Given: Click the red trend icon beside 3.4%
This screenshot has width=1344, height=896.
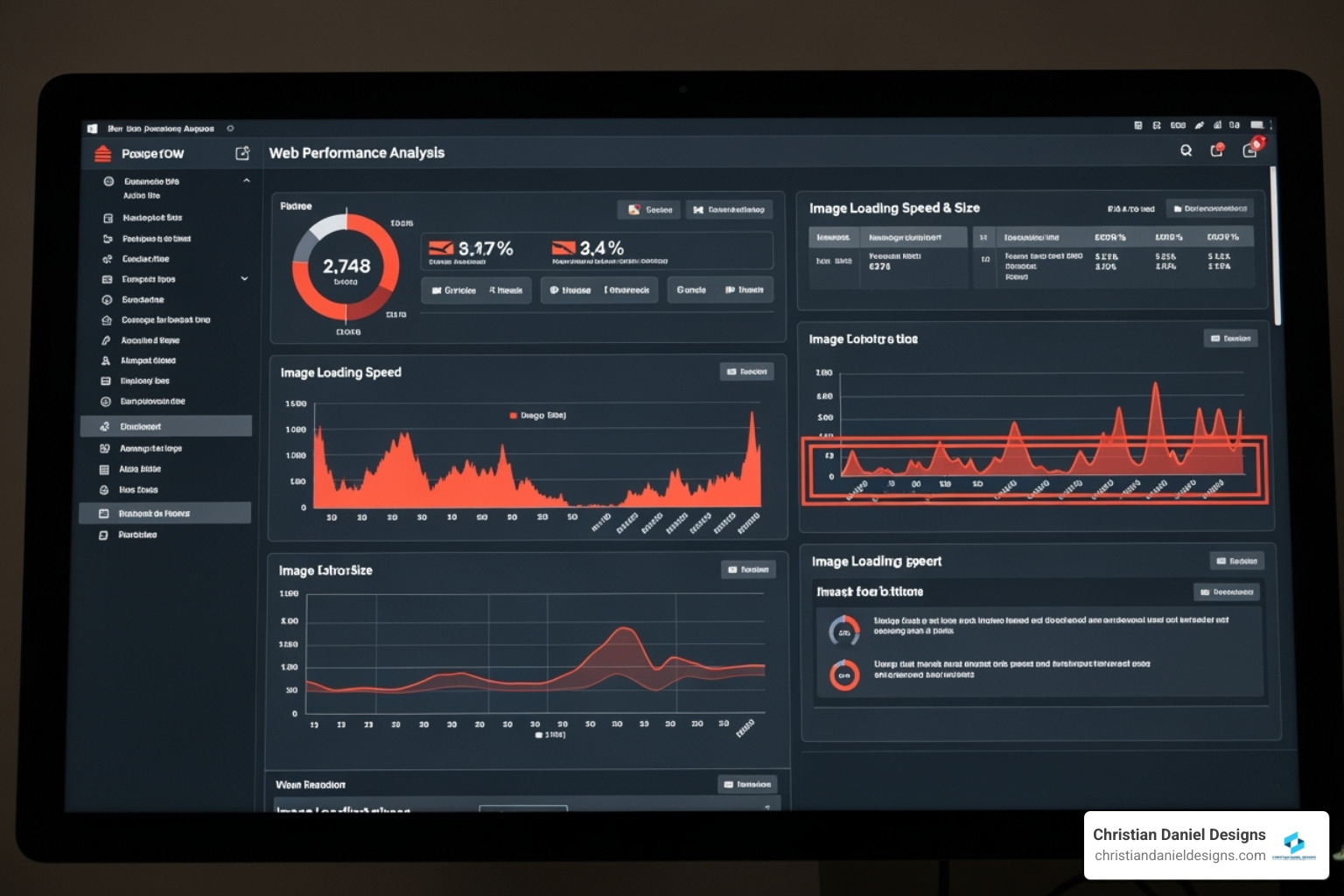Looking at the screenshot, I should [x=563, y=249].
